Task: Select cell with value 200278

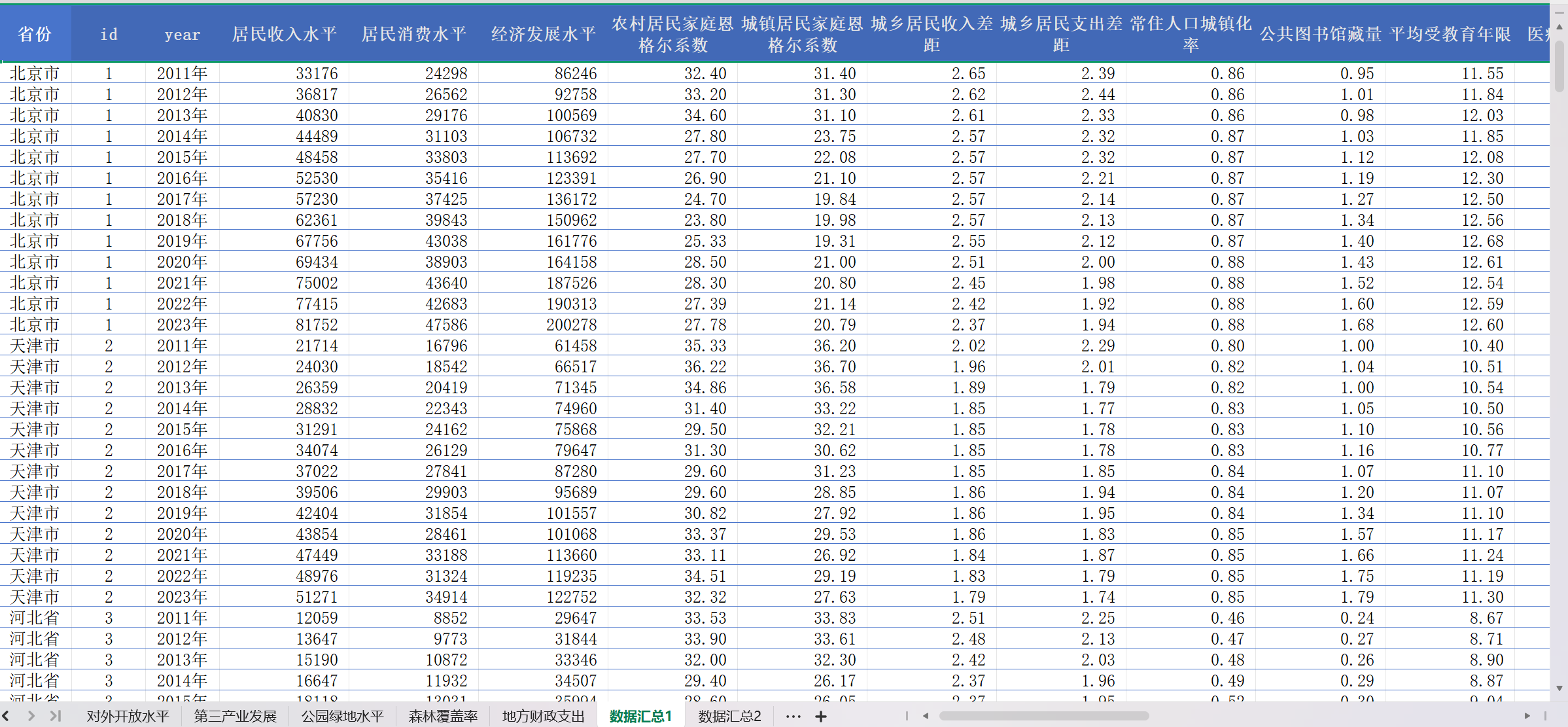Action: coord(571,325)
